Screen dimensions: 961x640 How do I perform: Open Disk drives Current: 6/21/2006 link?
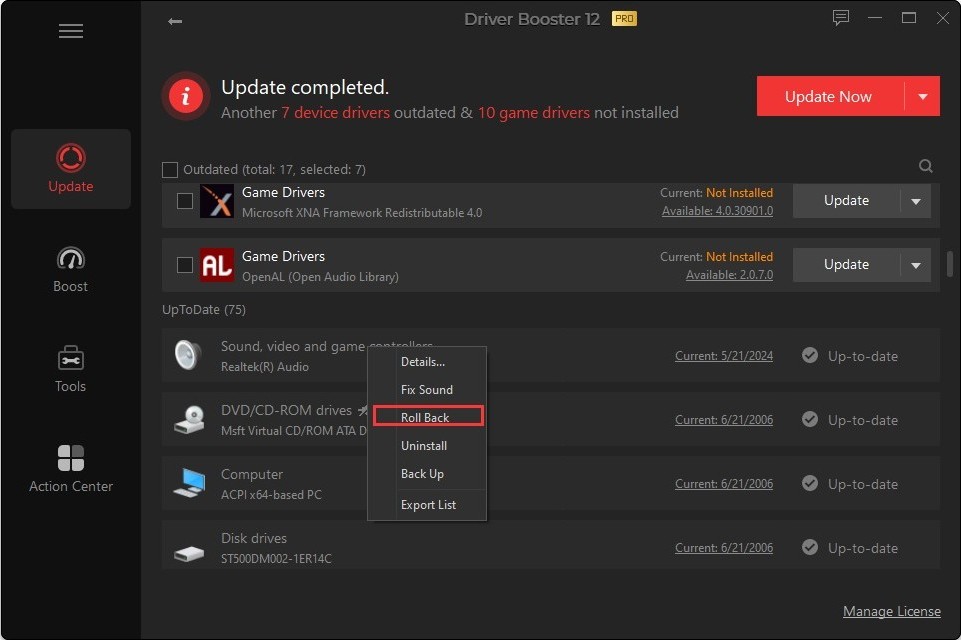(724, 547)
